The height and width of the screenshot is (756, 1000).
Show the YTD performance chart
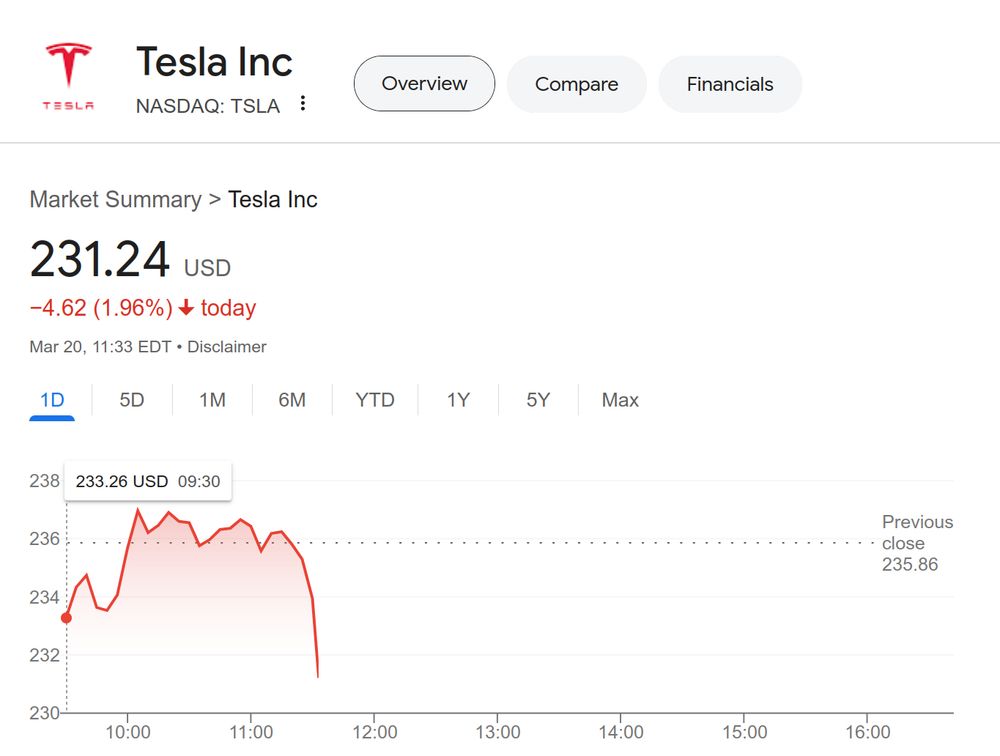click(374, 399)
